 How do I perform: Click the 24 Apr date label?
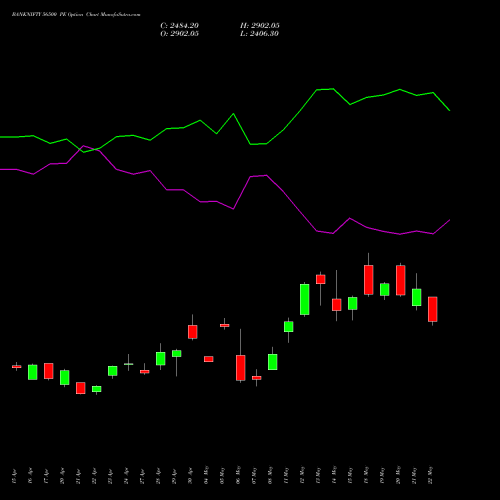point(126,476)
